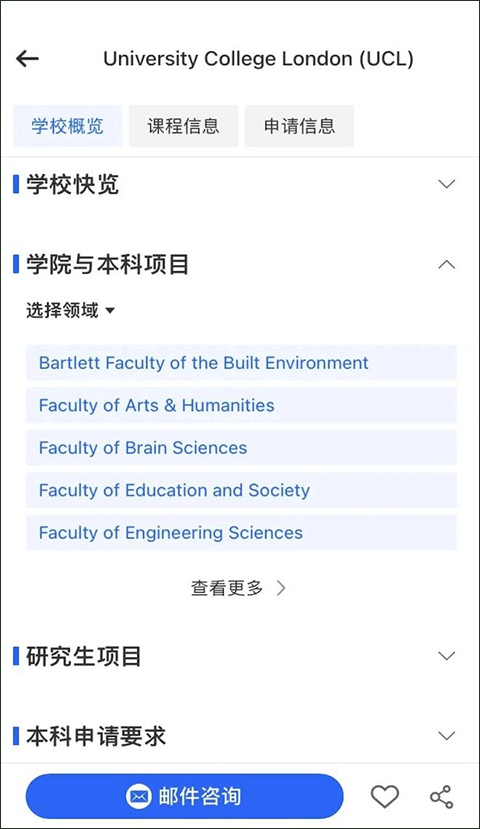
Task: Tap the back arrow icon
Action: [x=27, y=59]
